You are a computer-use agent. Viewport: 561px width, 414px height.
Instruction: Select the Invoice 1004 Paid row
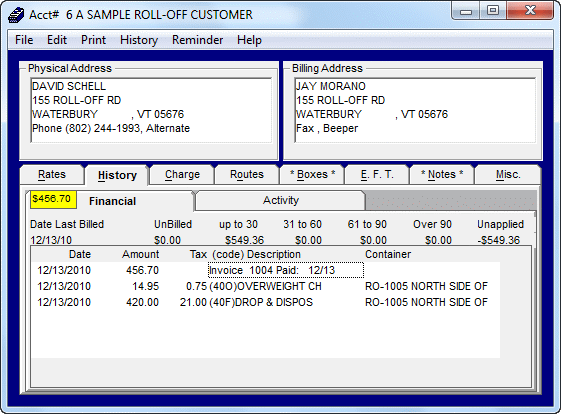tap(265, 270)
